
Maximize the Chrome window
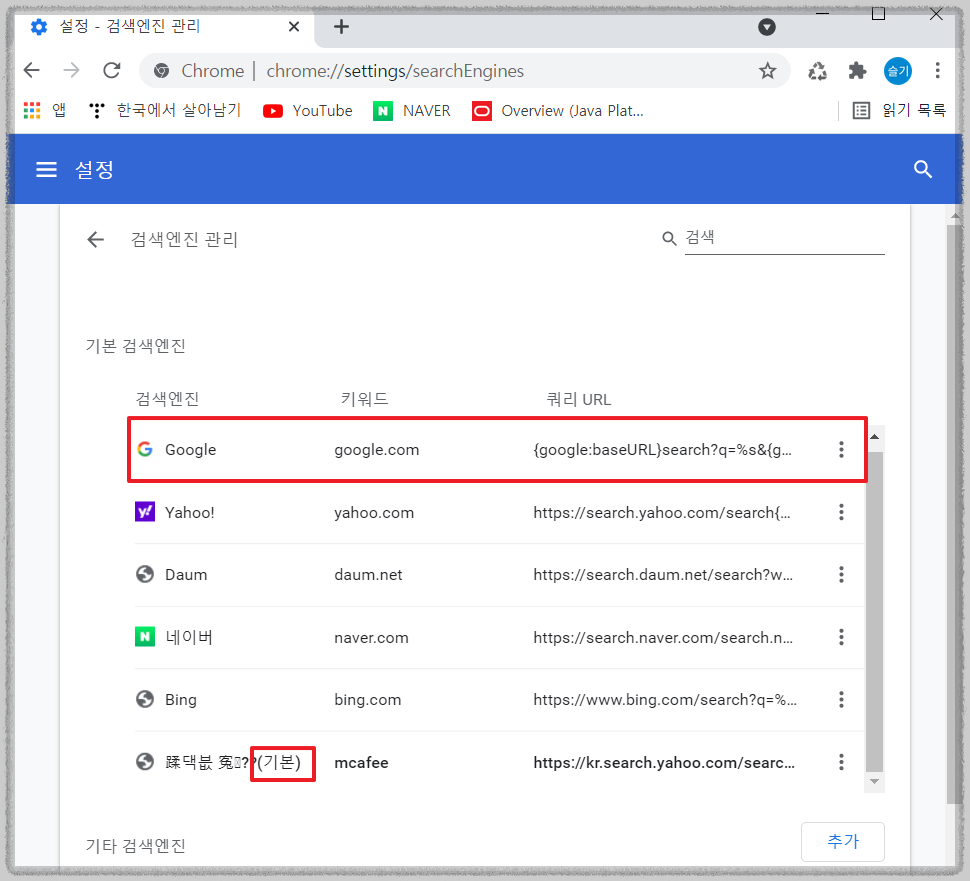tap(878, 14)
